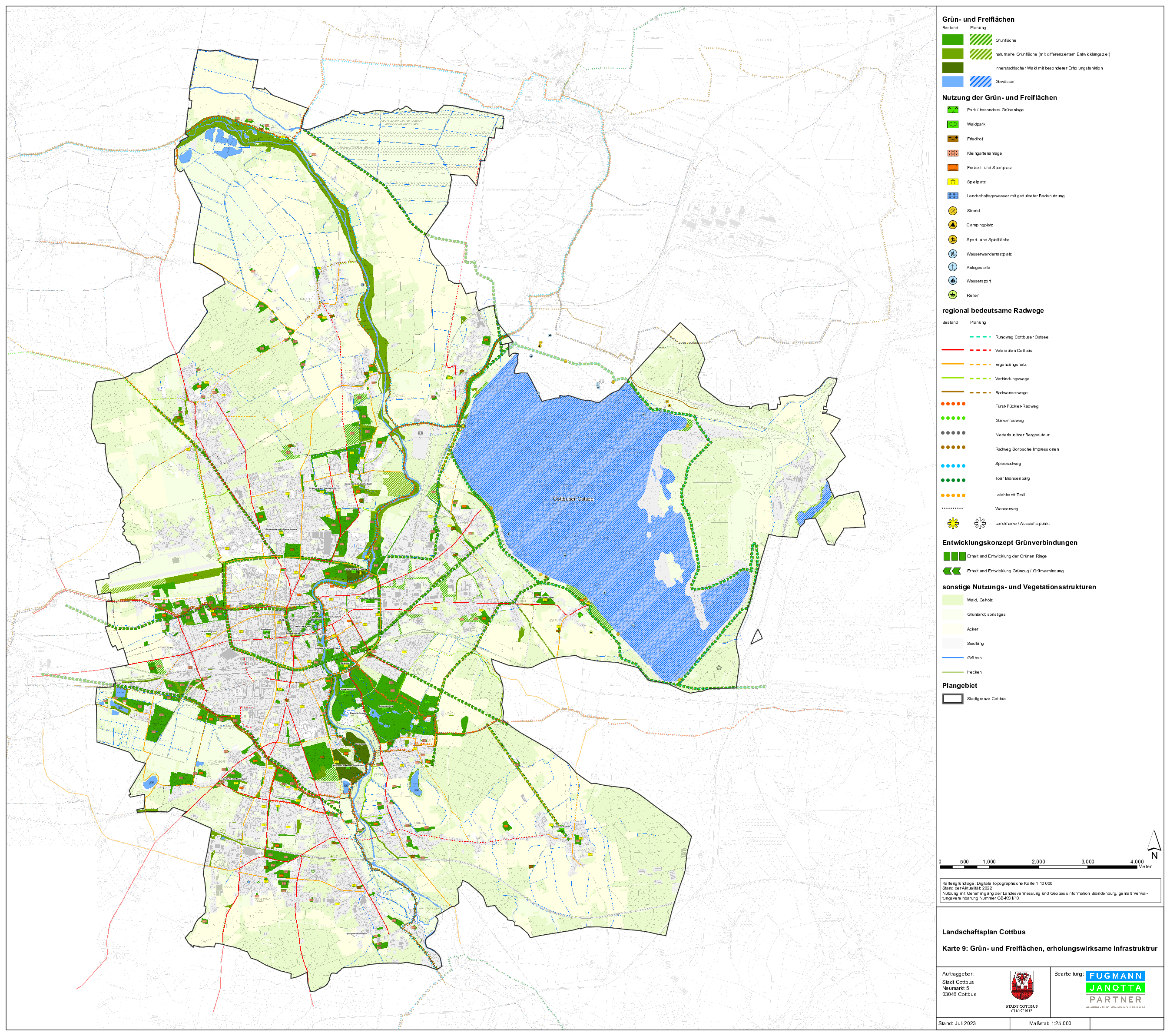Click the hatched blue Gewässer Planung swatch
Viewport: 1170px width, 1036px height.
[x=981, y=82]
